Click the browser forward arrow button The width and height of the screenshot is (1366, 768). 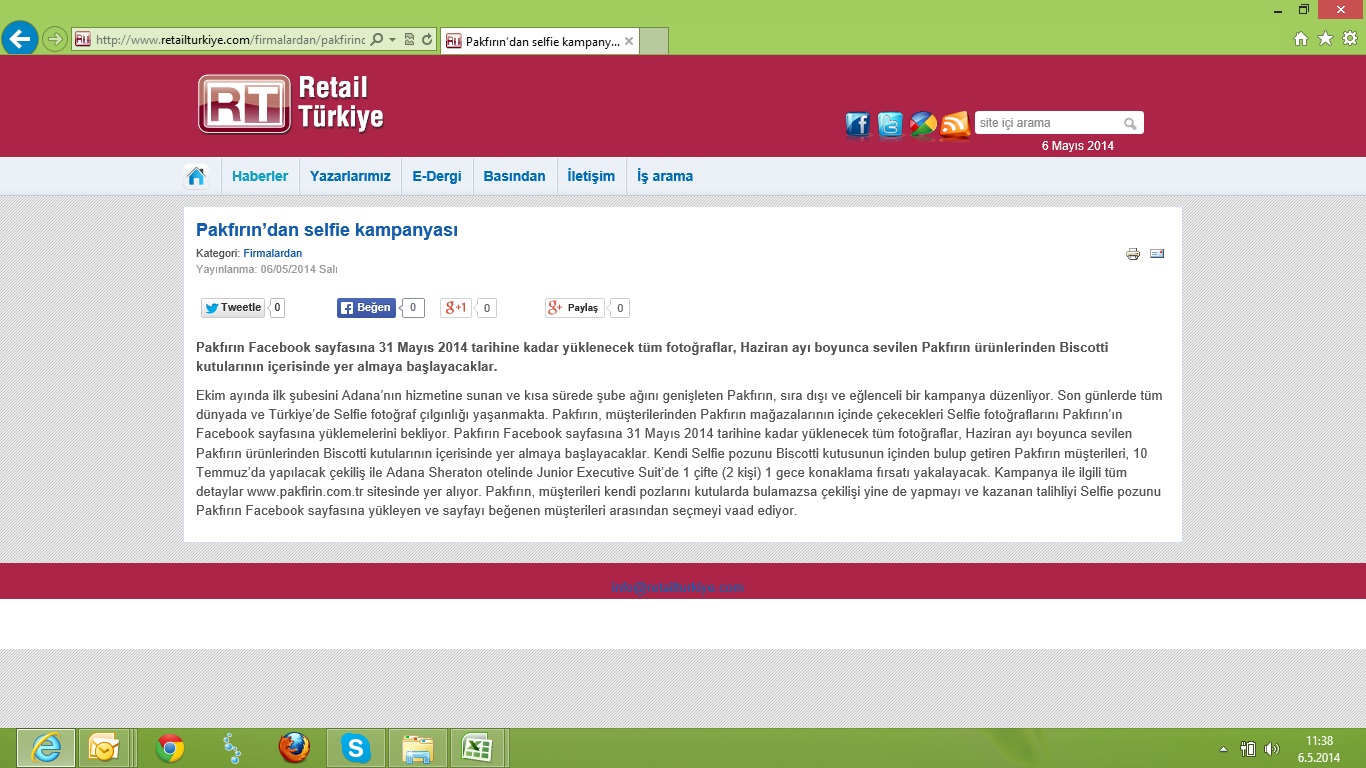[x=55, y=39]
